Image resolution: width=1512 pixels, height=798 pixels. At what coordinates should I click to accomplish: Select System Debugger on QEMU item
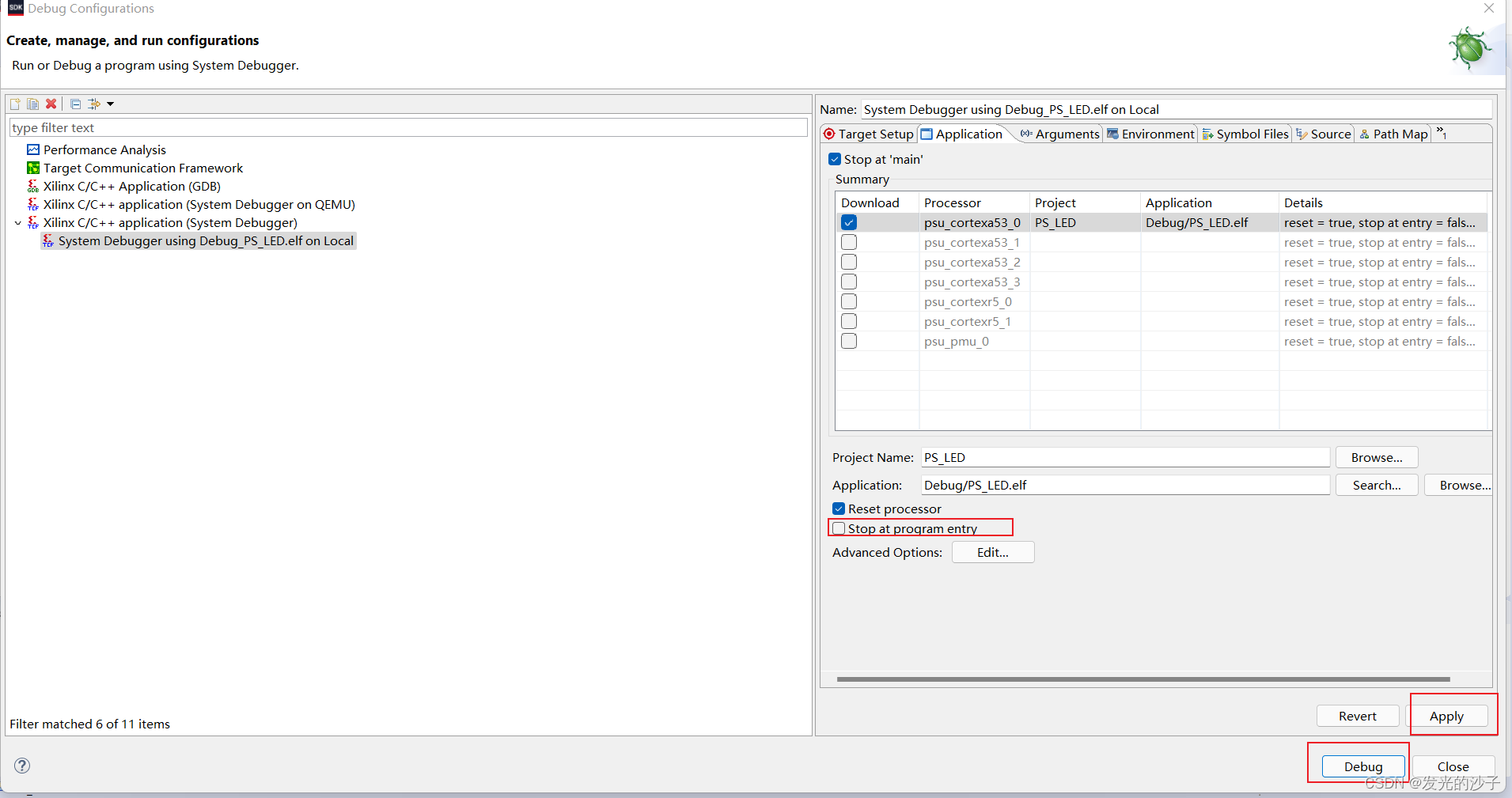coord(199,204)
